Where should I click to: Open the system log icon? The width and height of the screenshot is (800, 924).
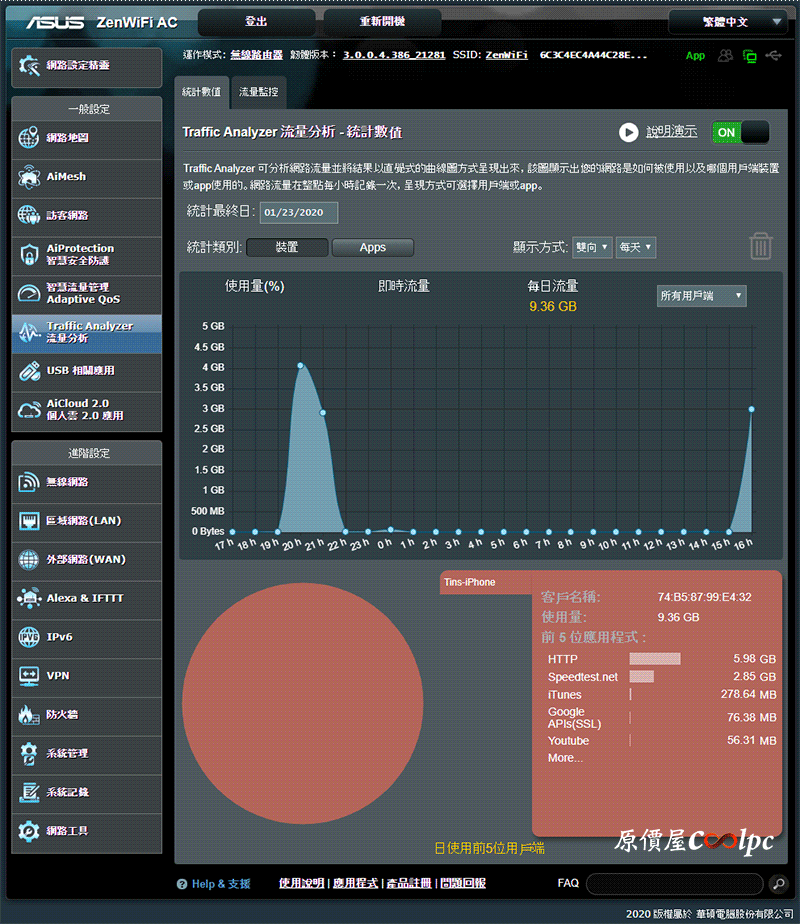tap(29, 793)
